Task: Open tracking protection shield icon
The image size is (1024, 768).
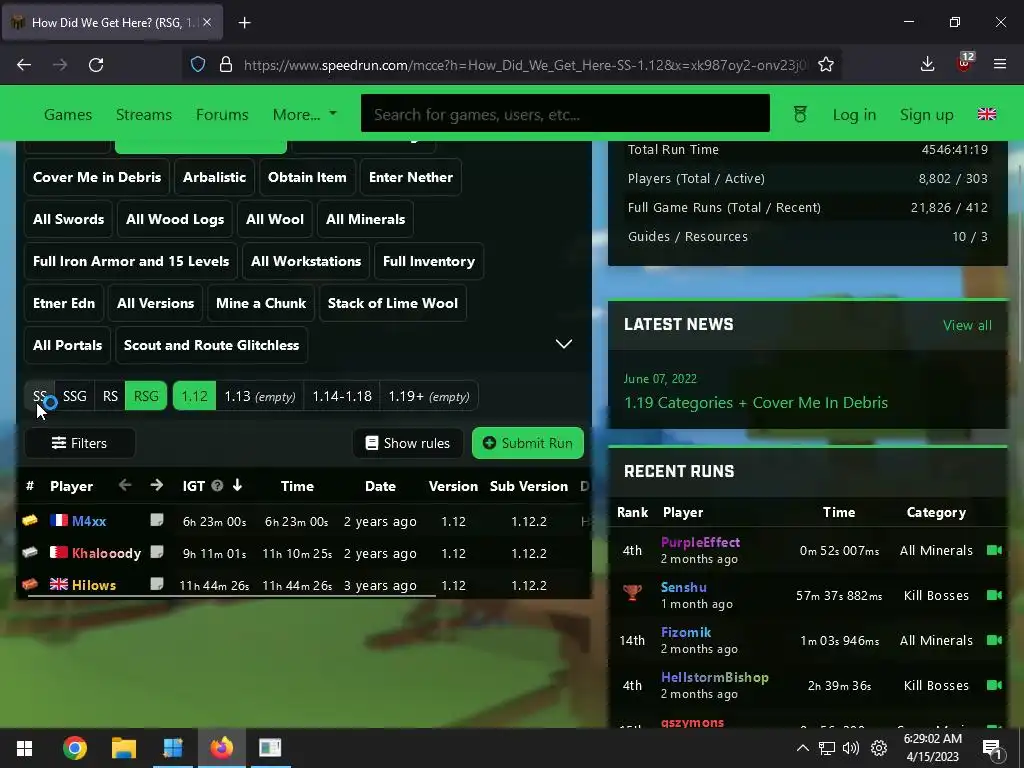Action: coord(198,65)
